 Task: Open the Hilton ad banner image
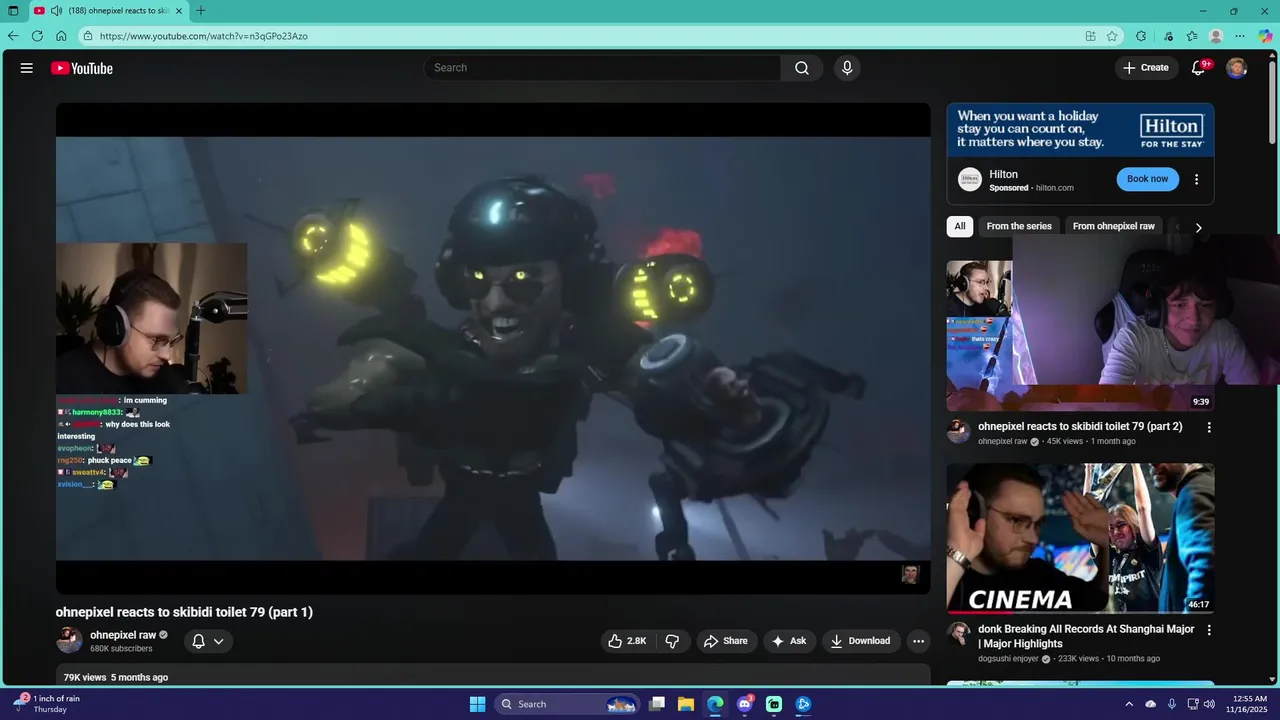(x=1080, y=129)
